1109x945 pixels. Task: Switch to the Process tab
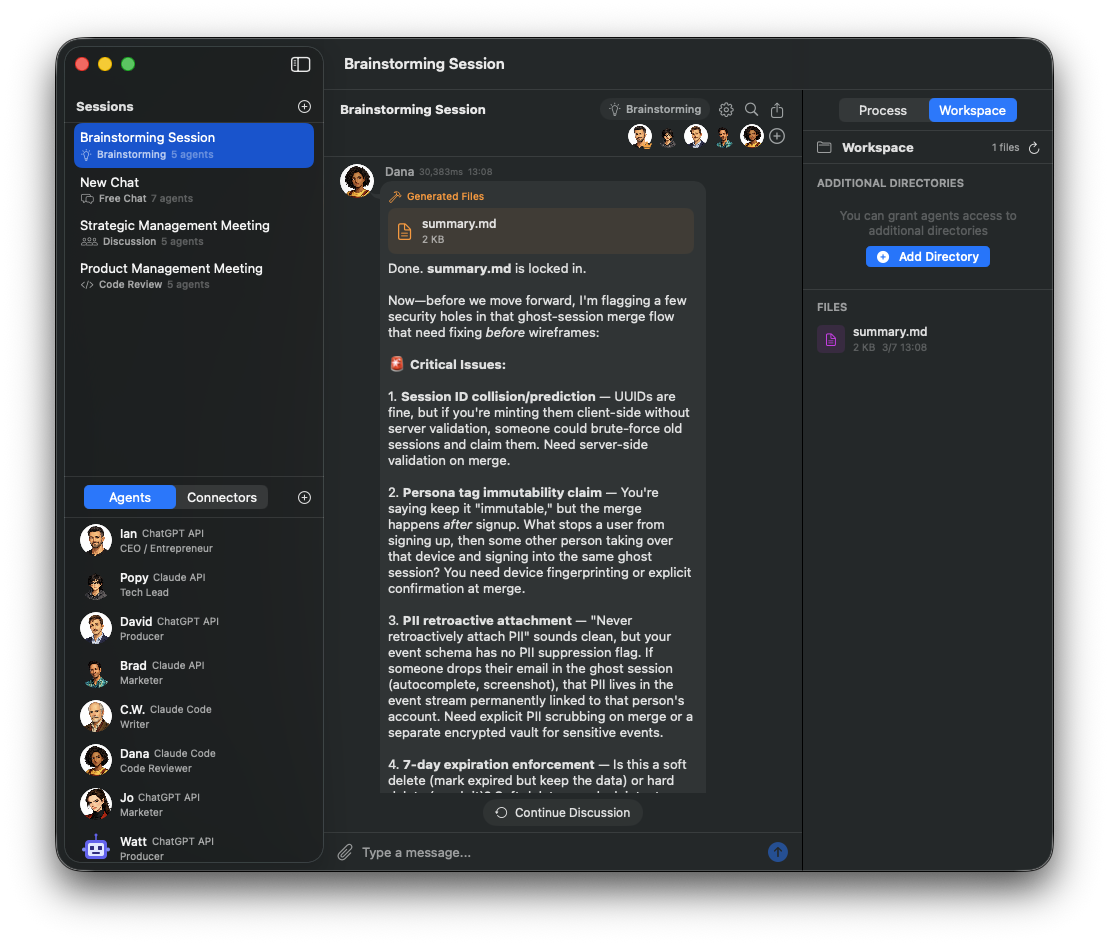tap(882, 110)
